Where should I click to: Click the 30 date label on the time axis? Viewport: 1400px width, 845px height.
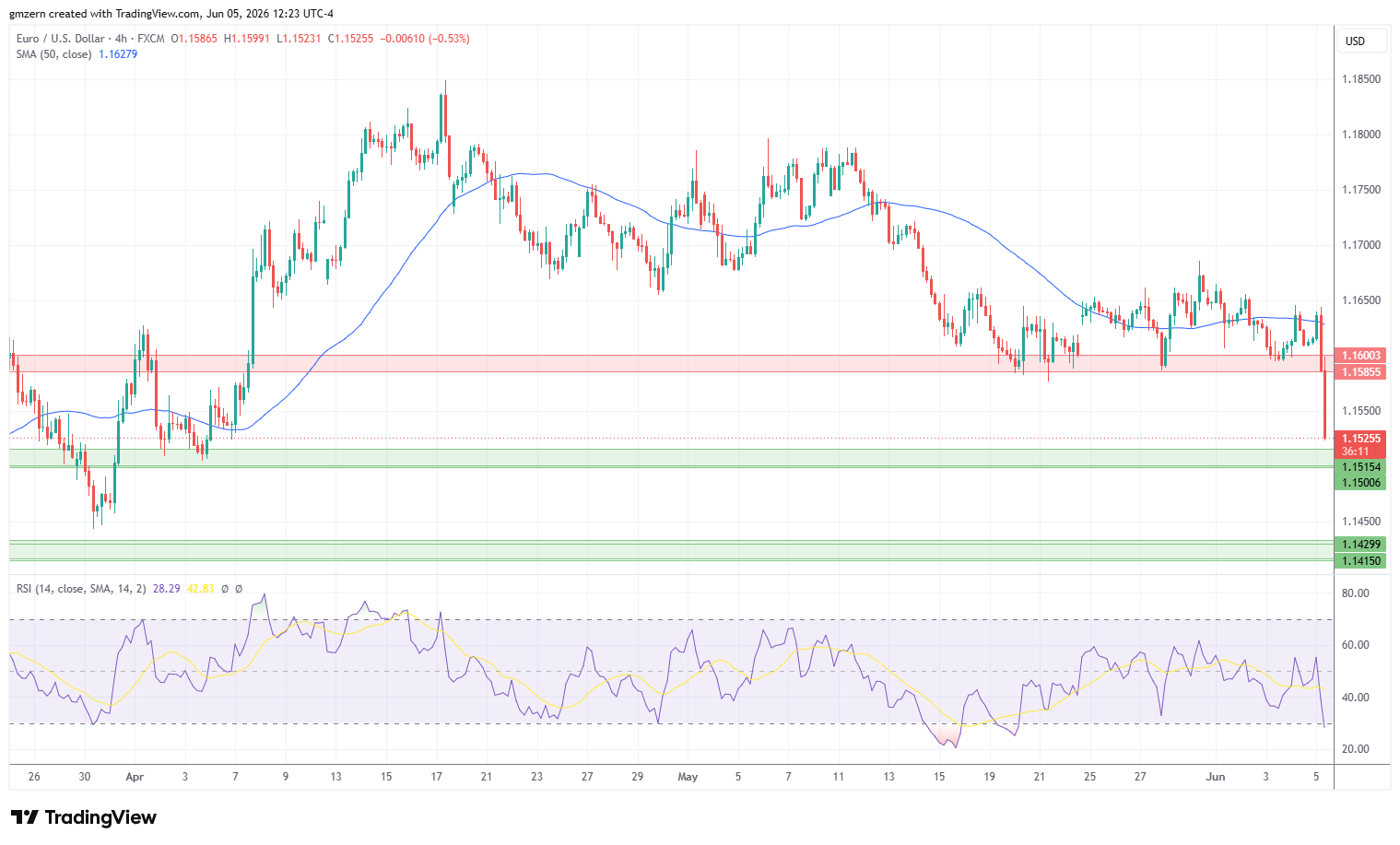(85, 777)
